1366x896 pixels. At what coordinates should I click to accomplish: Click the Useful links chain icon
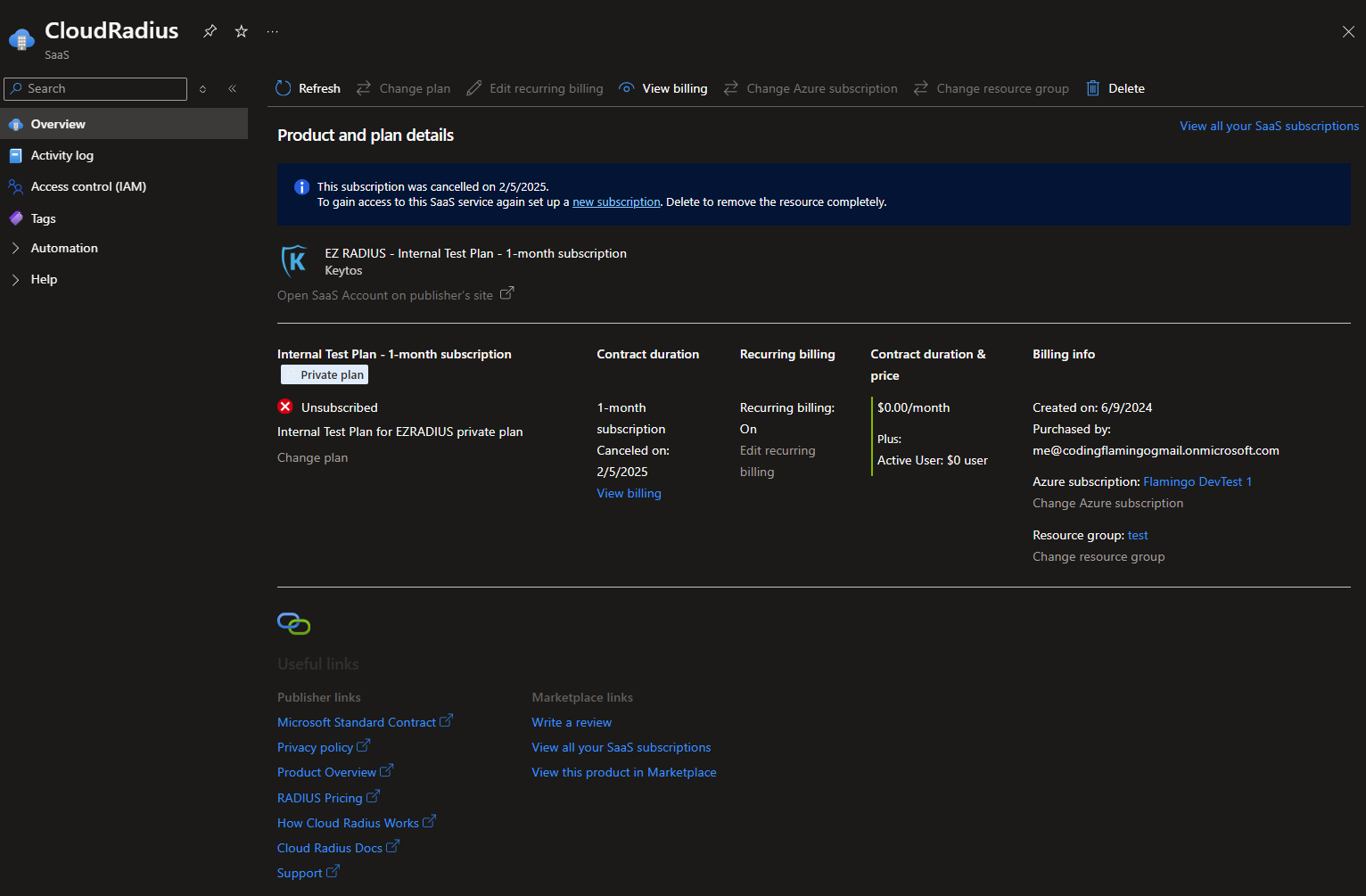[293, 623]
